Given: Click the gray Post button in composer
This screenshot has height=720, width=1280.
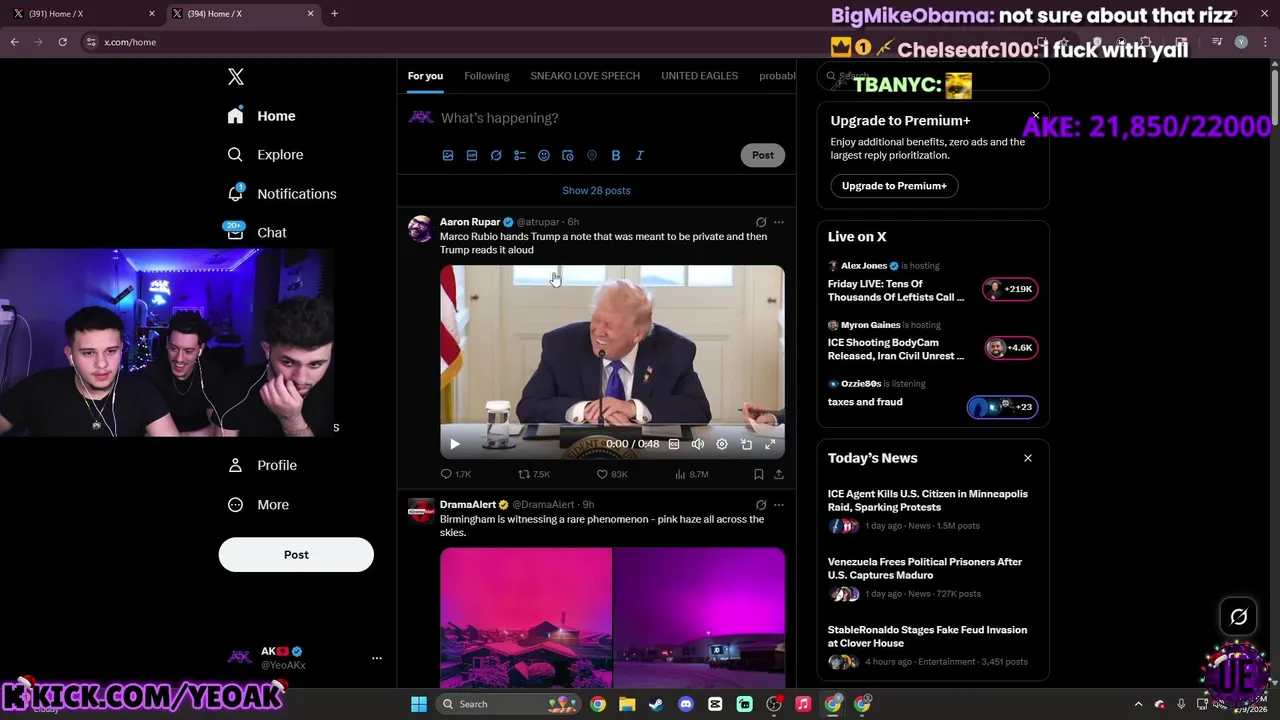Looking at the screenshot, I should [x=763, y=155].
